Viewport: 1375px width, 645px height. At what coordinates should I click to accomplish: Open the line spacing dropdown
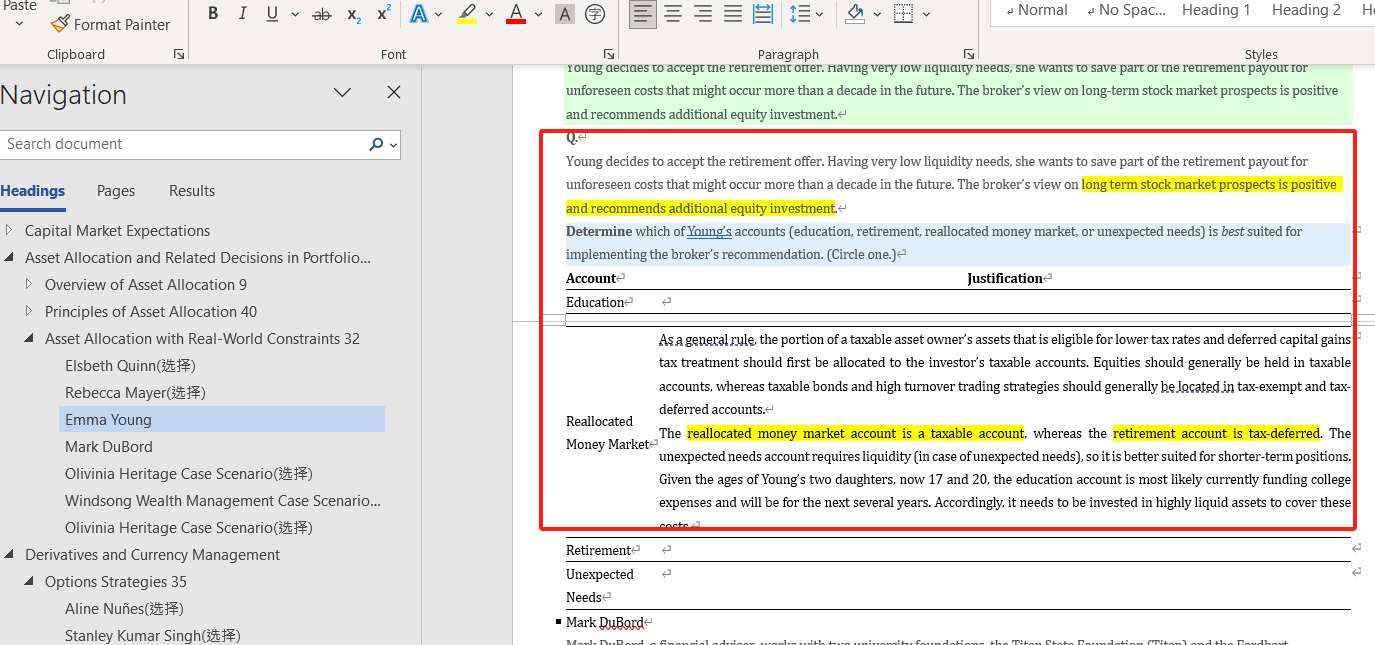click(x=821, y=14)
